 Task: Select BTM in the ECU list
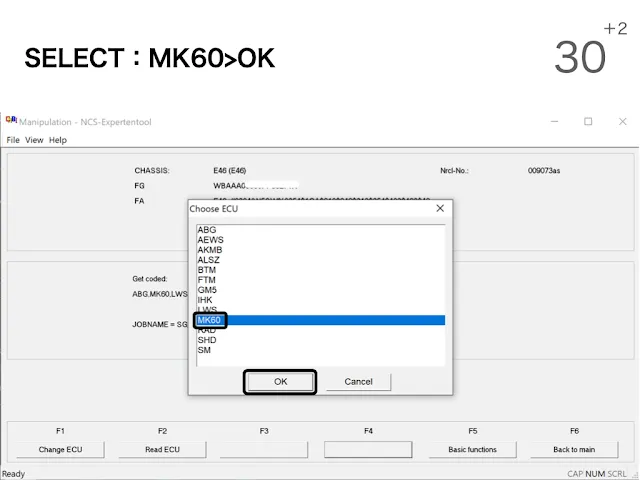320,270
